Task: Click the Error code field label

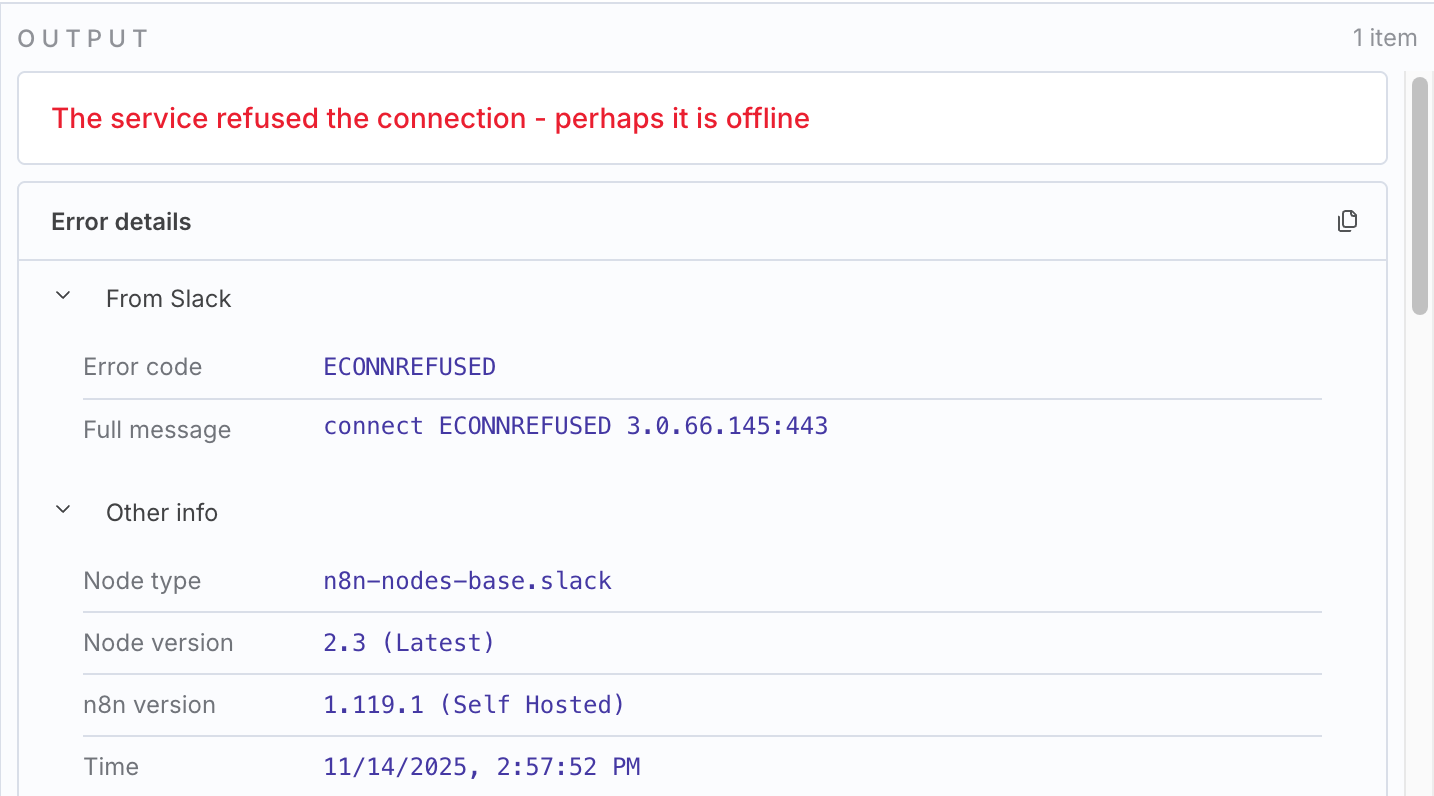Action: (x=142, y=367)
